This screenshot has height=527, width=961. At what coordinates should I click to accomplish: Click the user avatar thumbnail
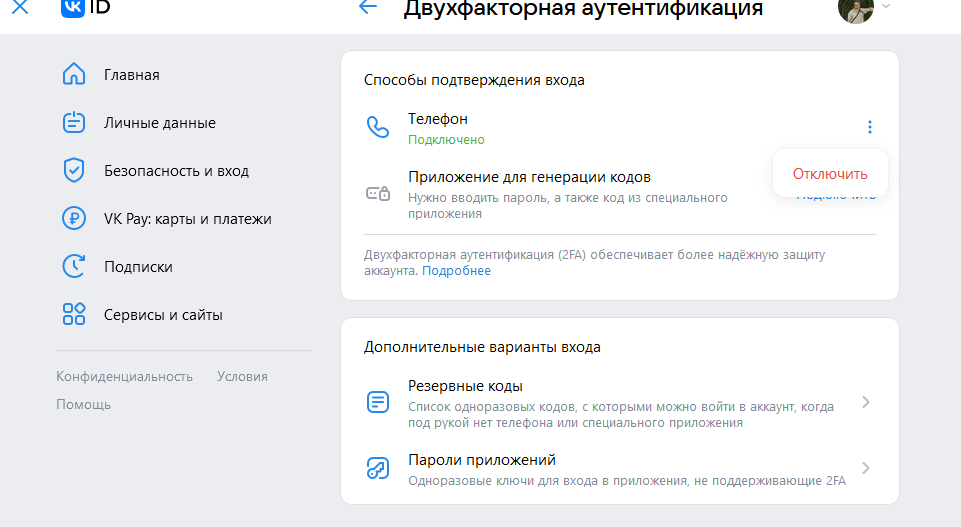click(855, 9)
